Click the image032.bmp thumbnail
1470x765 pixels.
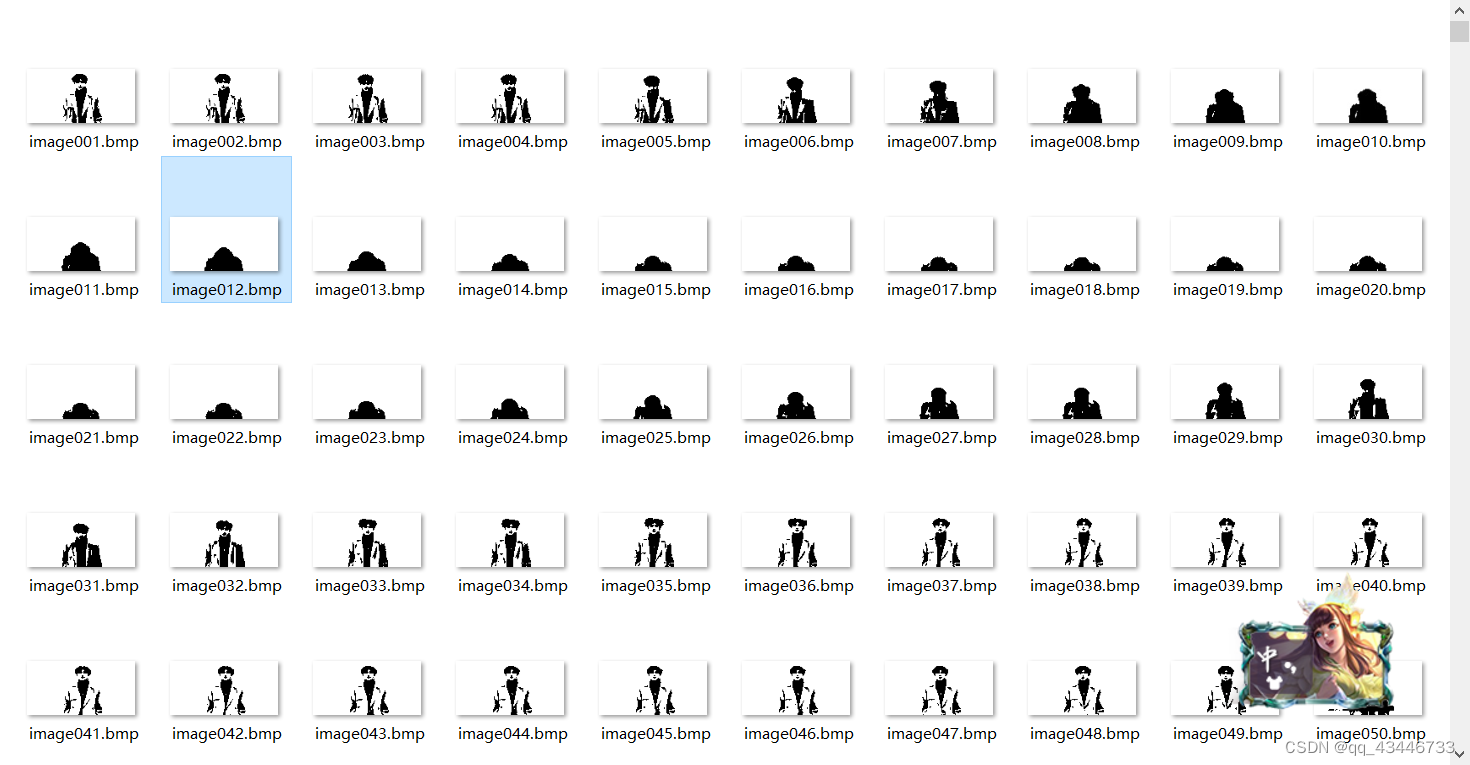224,540
